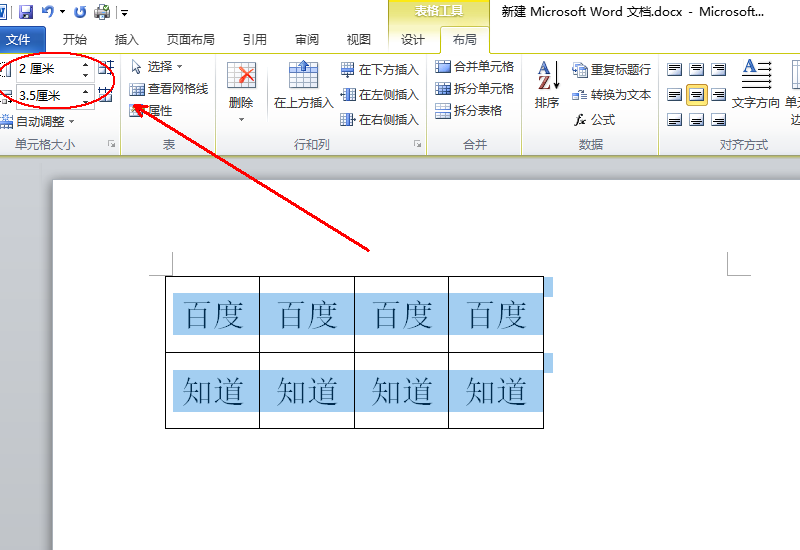Click the distribute columns icon
This screenshot has height=550, width=800.
coord(106,94)
